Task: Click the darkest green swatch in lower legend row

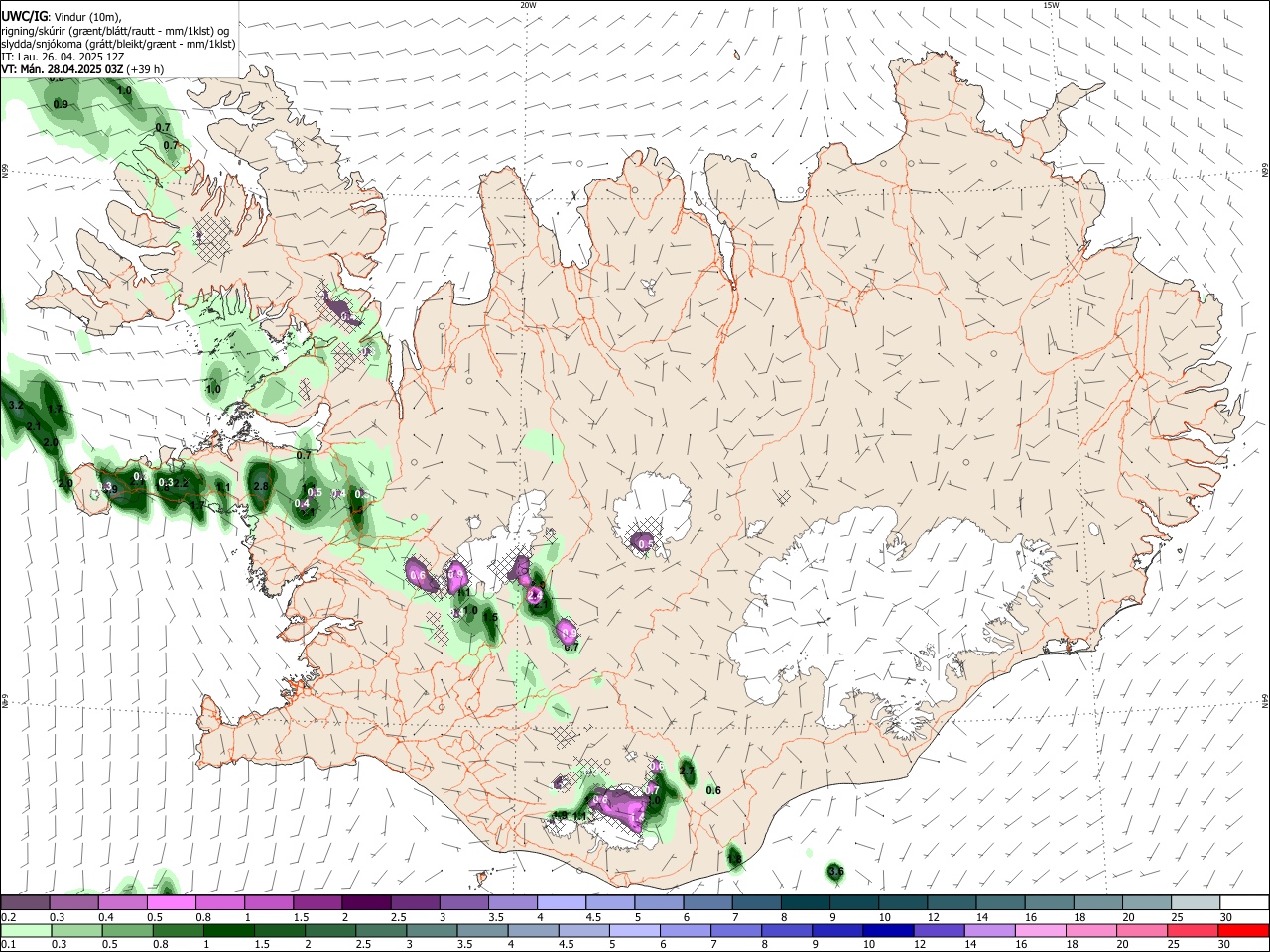Action: (227, 930)
